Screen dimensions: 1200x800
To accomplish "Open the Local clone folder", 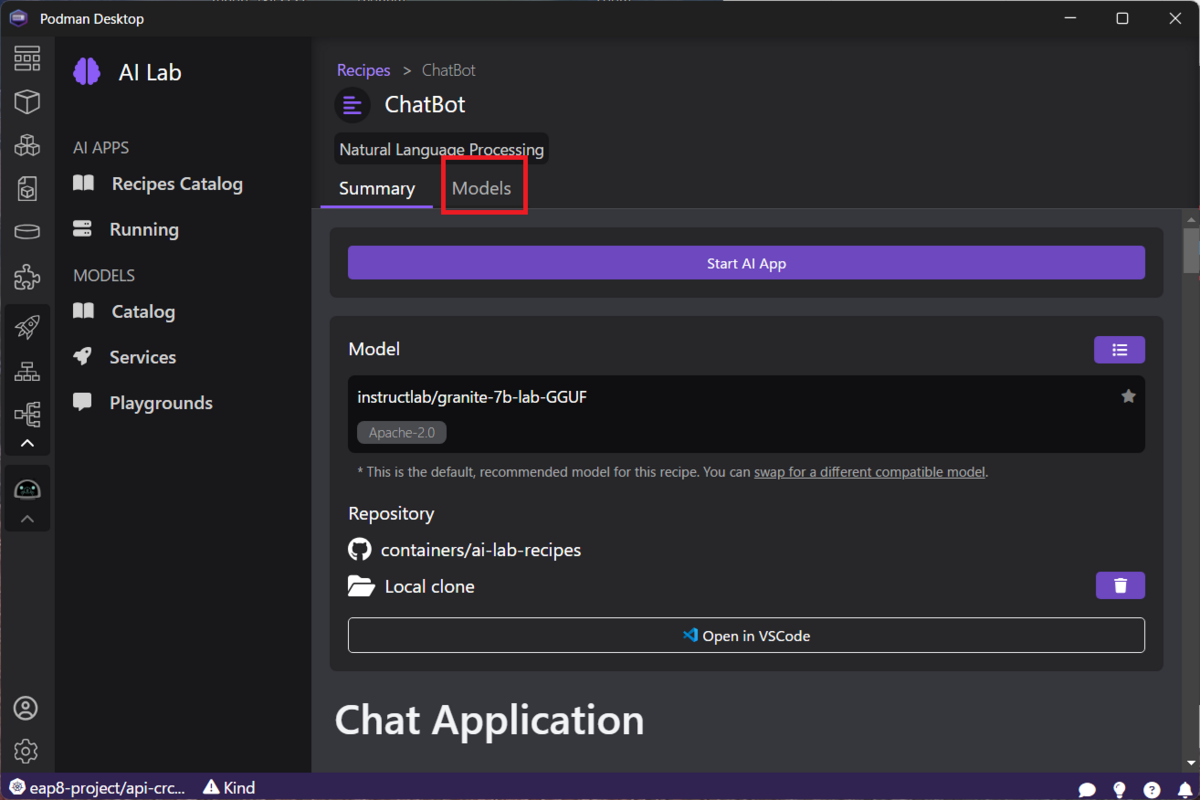I will pyautogui.click(x=430, y=587).
